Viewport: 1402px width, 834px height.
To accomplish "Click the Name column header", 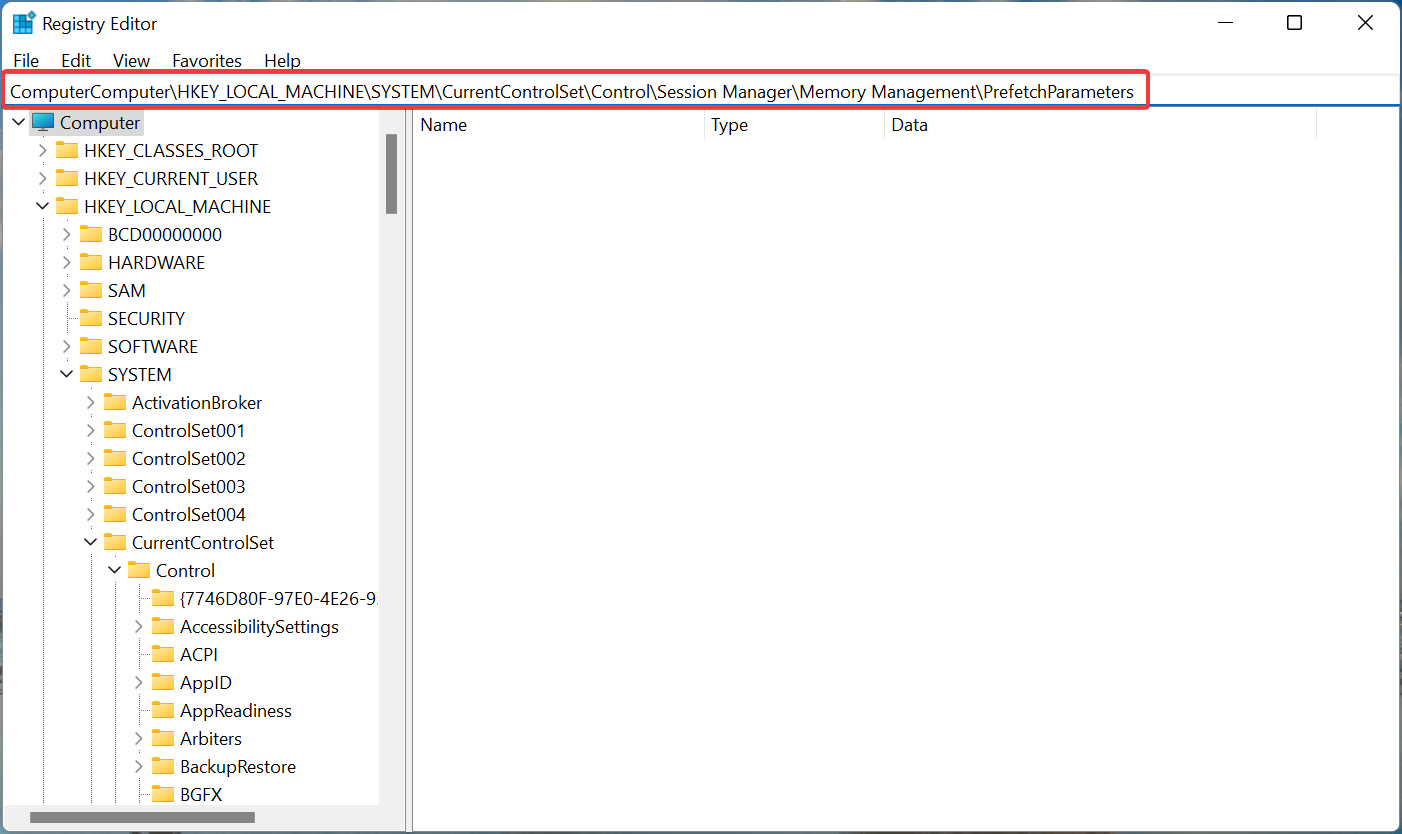I will click(x=445, y=125).
